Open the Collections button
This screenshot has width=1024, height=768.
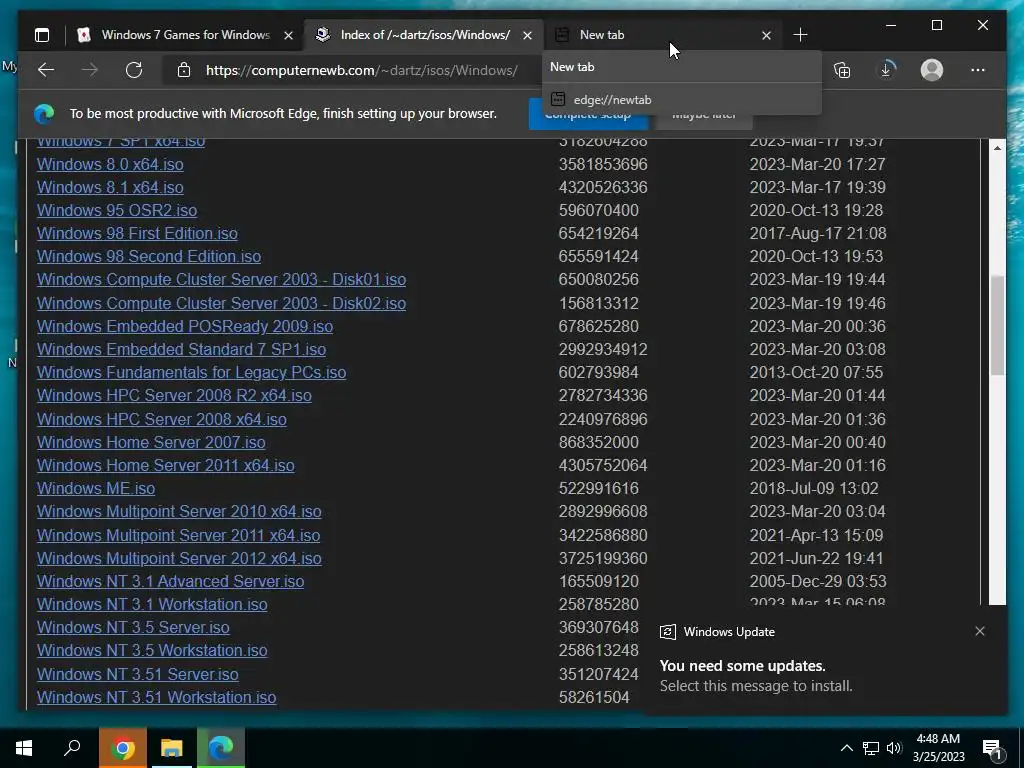coord(842,70)
